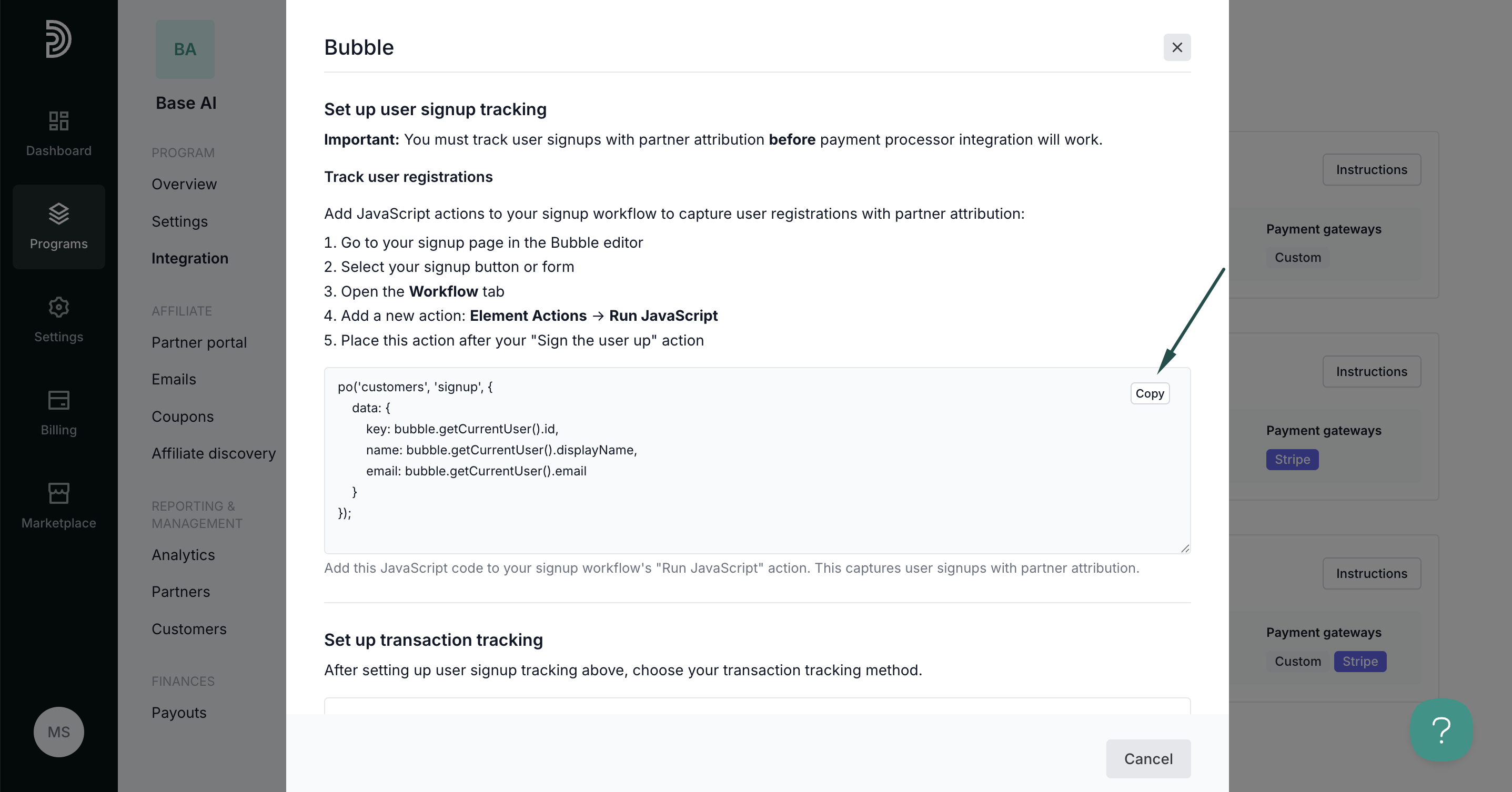1512x792 pixels.
Task: Go to Partner portal in the sidebar
Action: [x=199, y=342]
